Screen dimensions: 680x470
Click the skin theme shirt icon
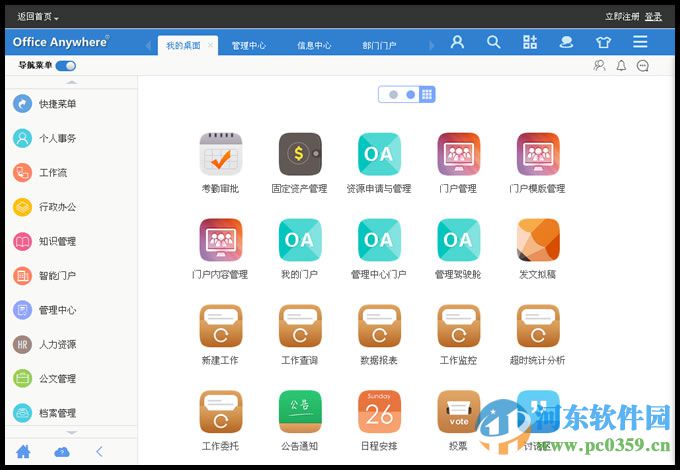[603, 42]
